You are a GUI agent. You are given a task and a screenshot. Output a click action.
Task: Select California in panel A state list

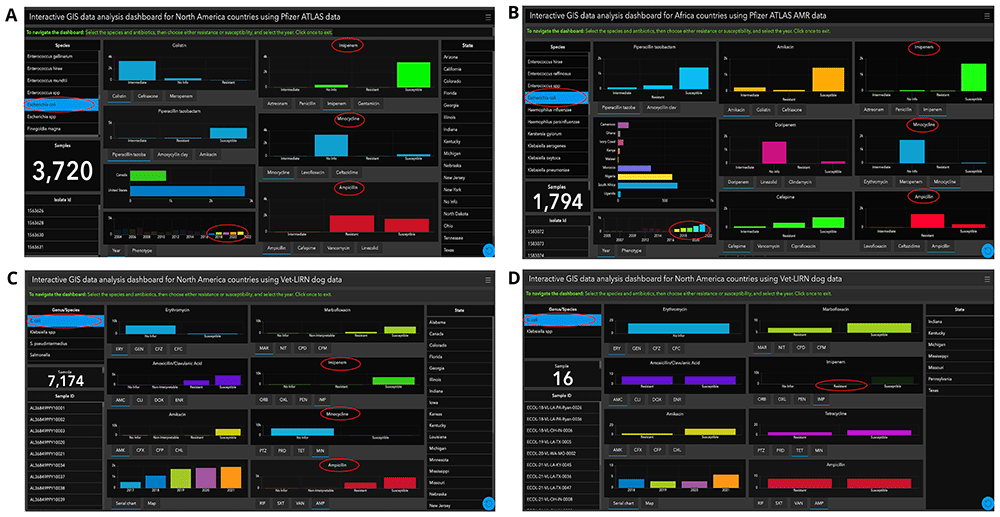pos(467,69)
